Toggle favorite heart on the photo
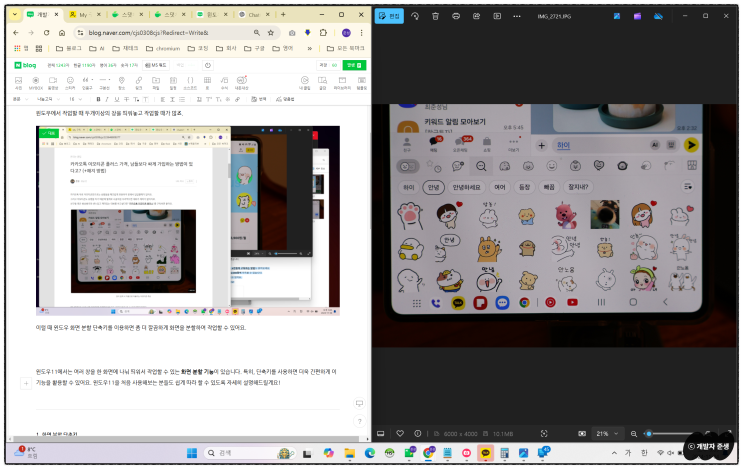The width and height of the screenshot is (743, 469). coord(400,433)
